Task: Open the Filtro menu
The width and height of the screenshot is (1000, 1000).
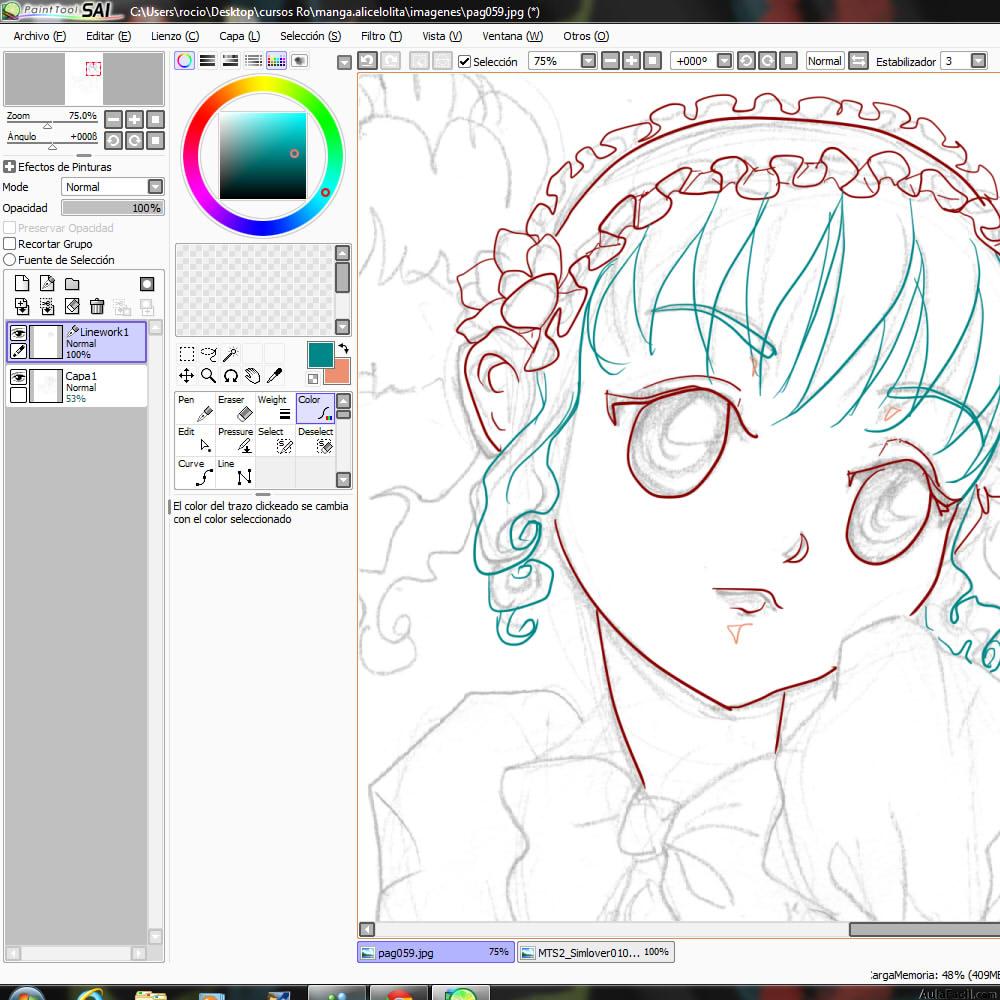Action: tap(381, 36)
